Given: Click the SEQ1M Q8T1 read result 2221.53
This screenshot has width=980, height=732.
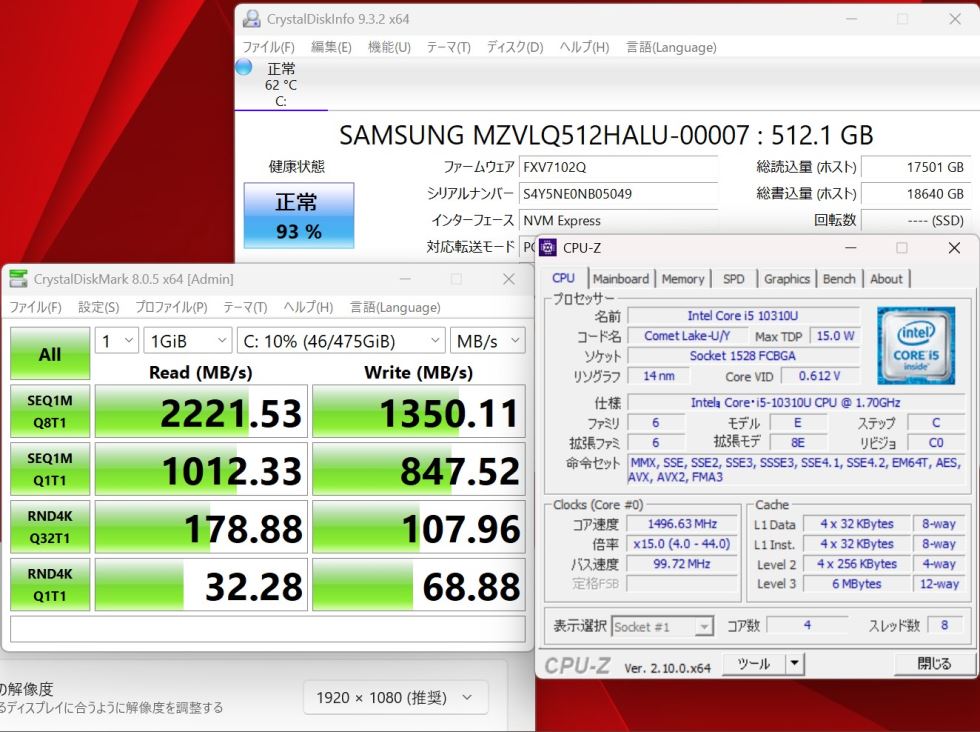Looking at the screenshot, I should pos(201,411).
